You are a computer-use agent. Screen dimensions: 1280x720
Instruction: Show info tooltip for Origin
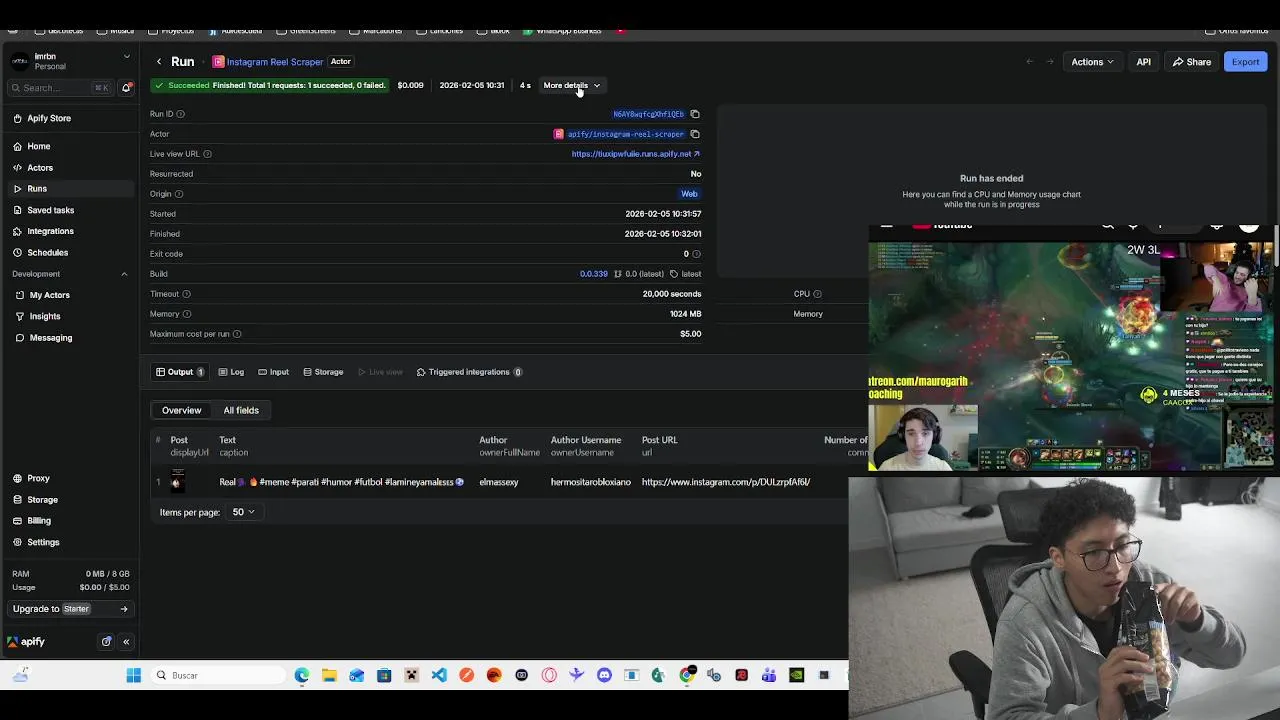[179, 194]
